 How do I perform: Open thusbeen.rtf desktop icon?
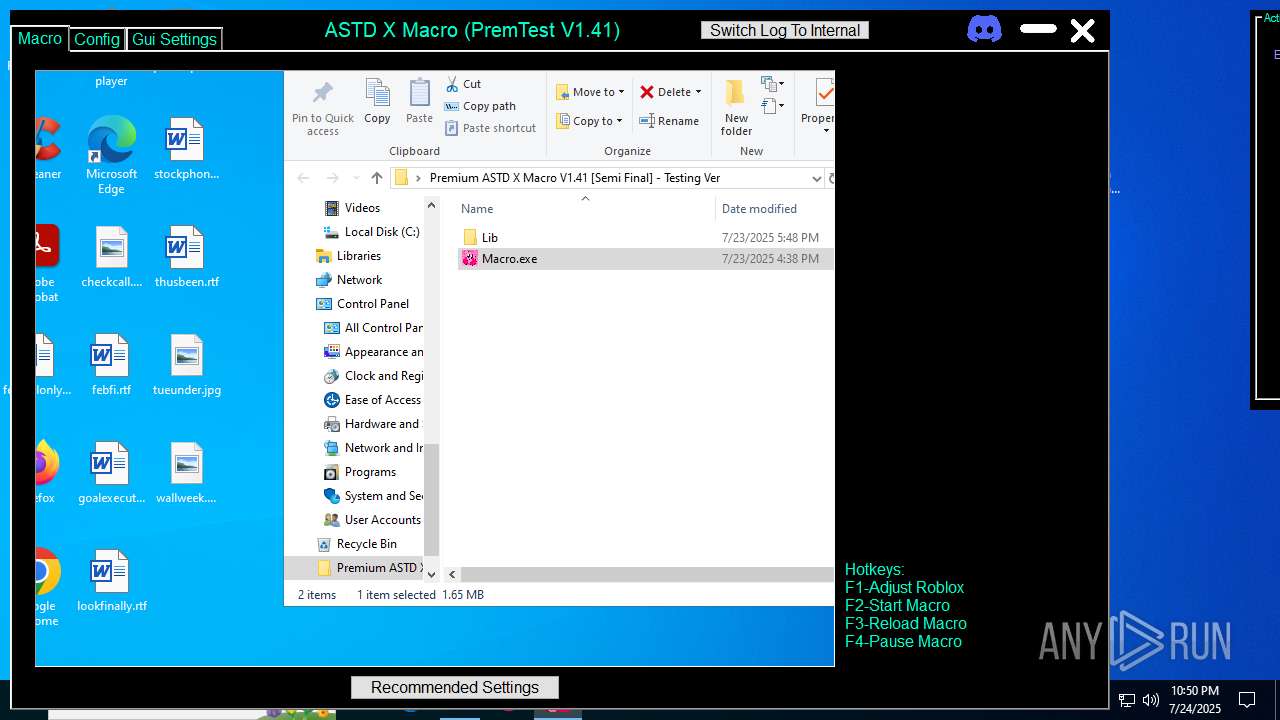click(186, 257)
